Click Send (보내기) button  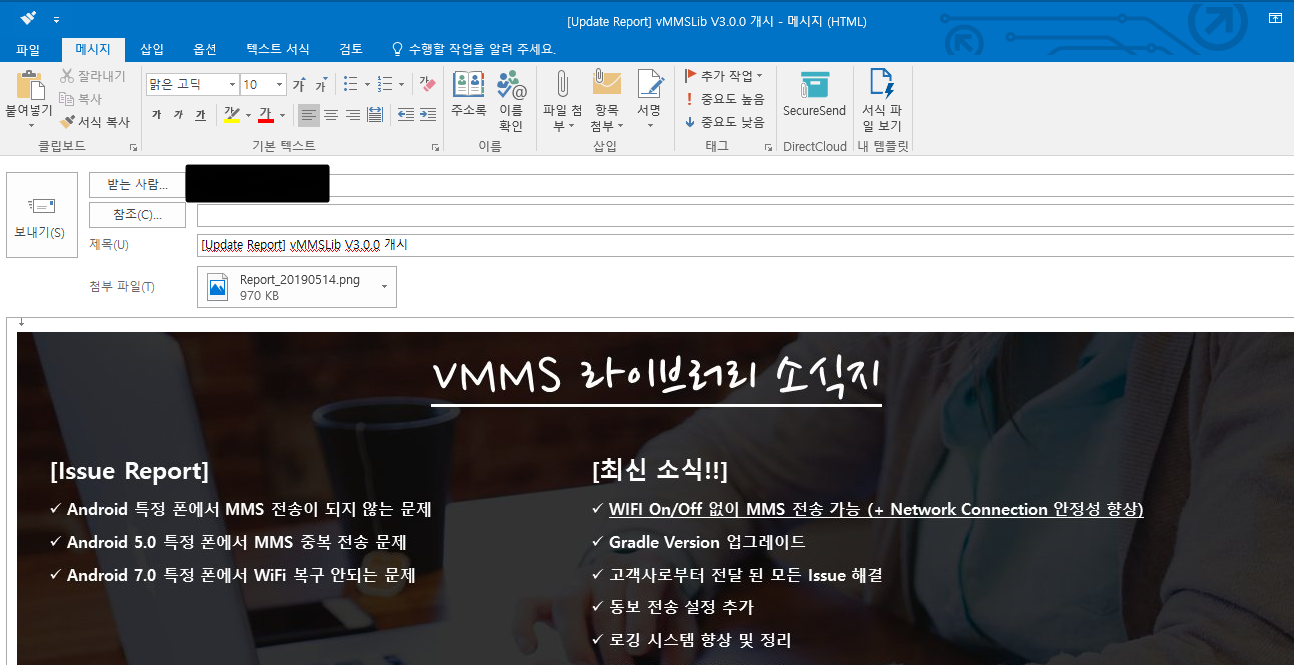tap(41, 215)
